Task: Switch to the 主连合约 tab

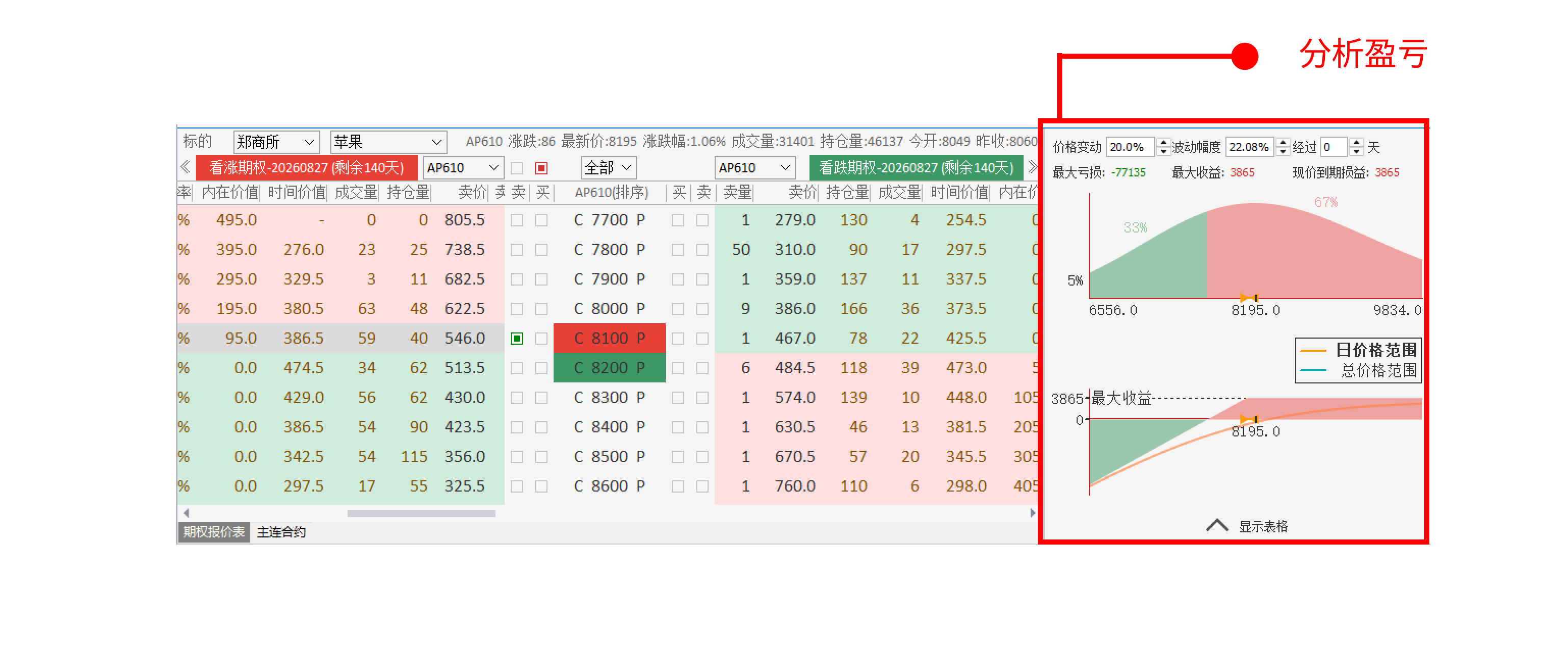Action: click(280, 532)
